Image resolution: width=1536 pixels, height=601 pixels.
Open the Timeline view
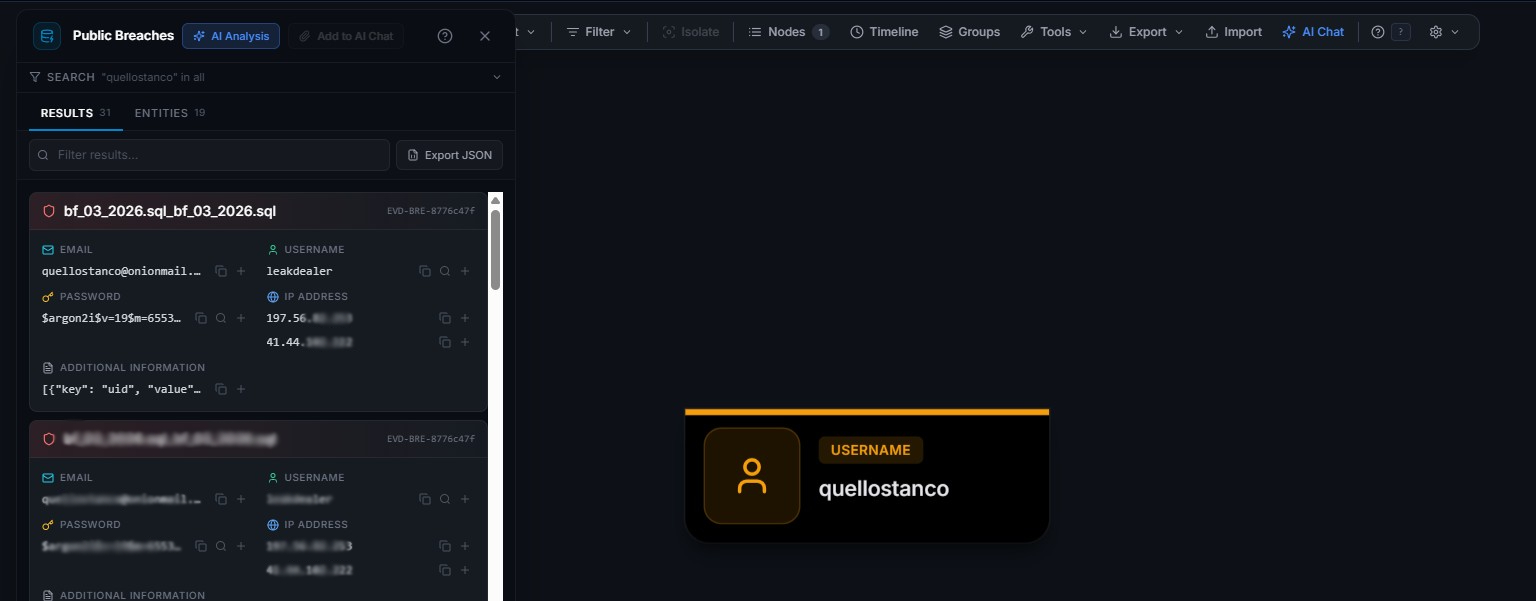pyautogui.click(x=884, y=32)
